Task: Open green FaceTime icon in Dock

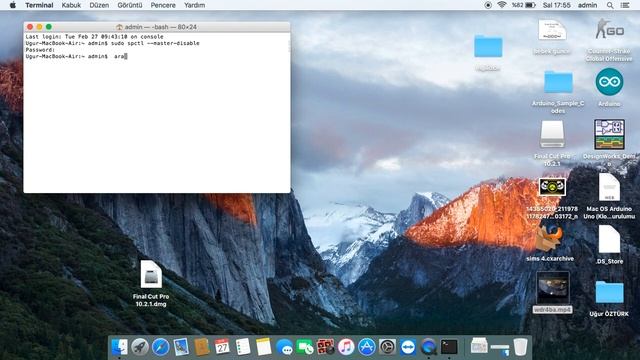Action: (x=305, y=347)
